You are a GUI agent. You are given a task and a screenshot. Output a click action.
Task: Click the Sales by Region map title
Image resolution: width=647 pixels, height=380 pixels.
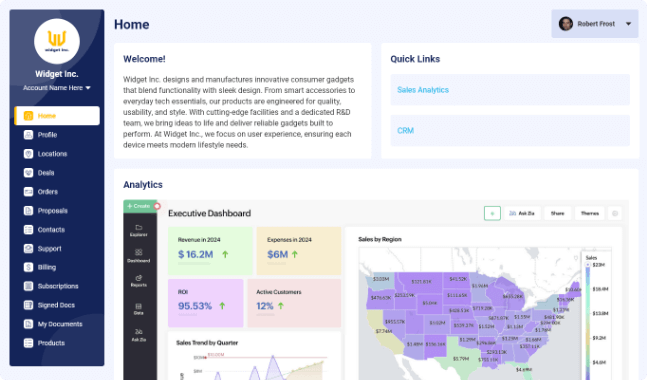[x=380, y=239]
